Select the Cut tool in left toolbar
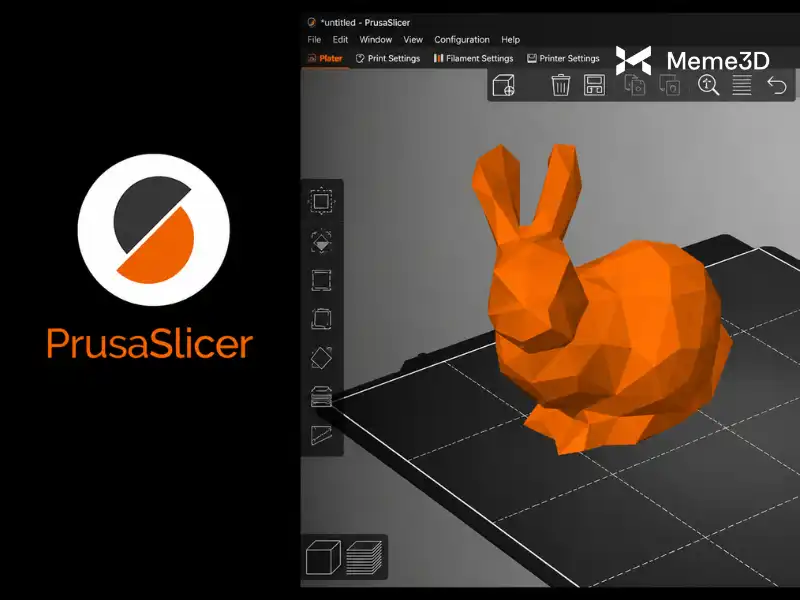800x600 pixels. 321,357
